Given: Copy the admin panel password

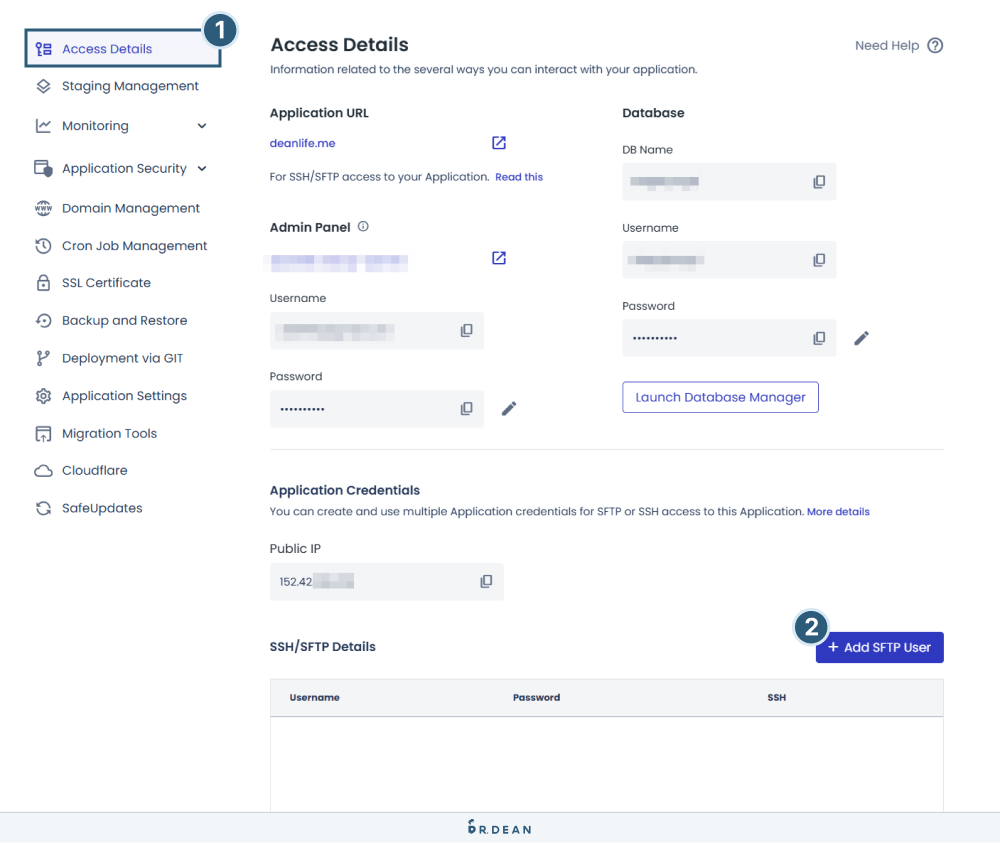Looking at the screenshot, I should [x=466, y=408].
